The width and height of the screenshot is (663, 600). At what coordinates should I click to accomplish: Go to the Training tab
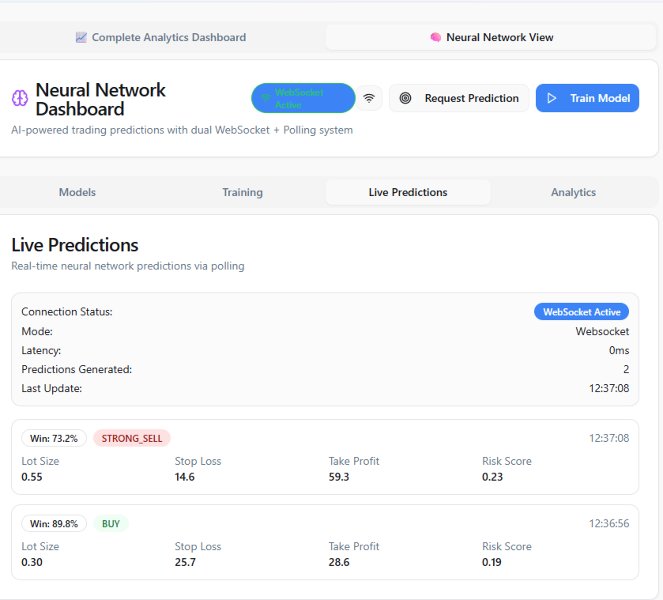click(x=243, y=192)
